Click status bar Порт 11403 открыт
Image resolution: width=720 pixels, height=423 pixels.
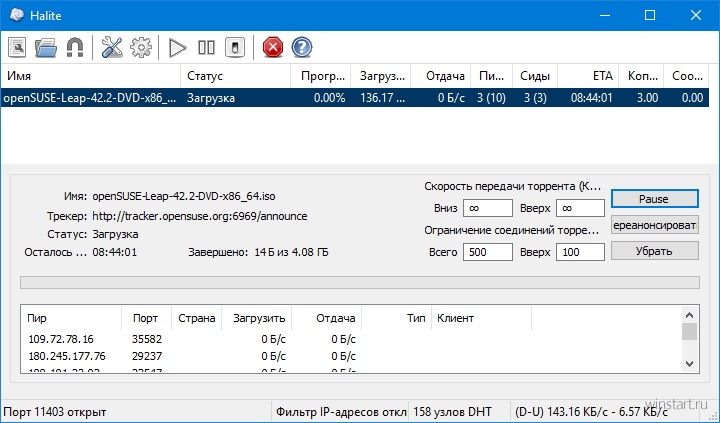coord(55,412)
